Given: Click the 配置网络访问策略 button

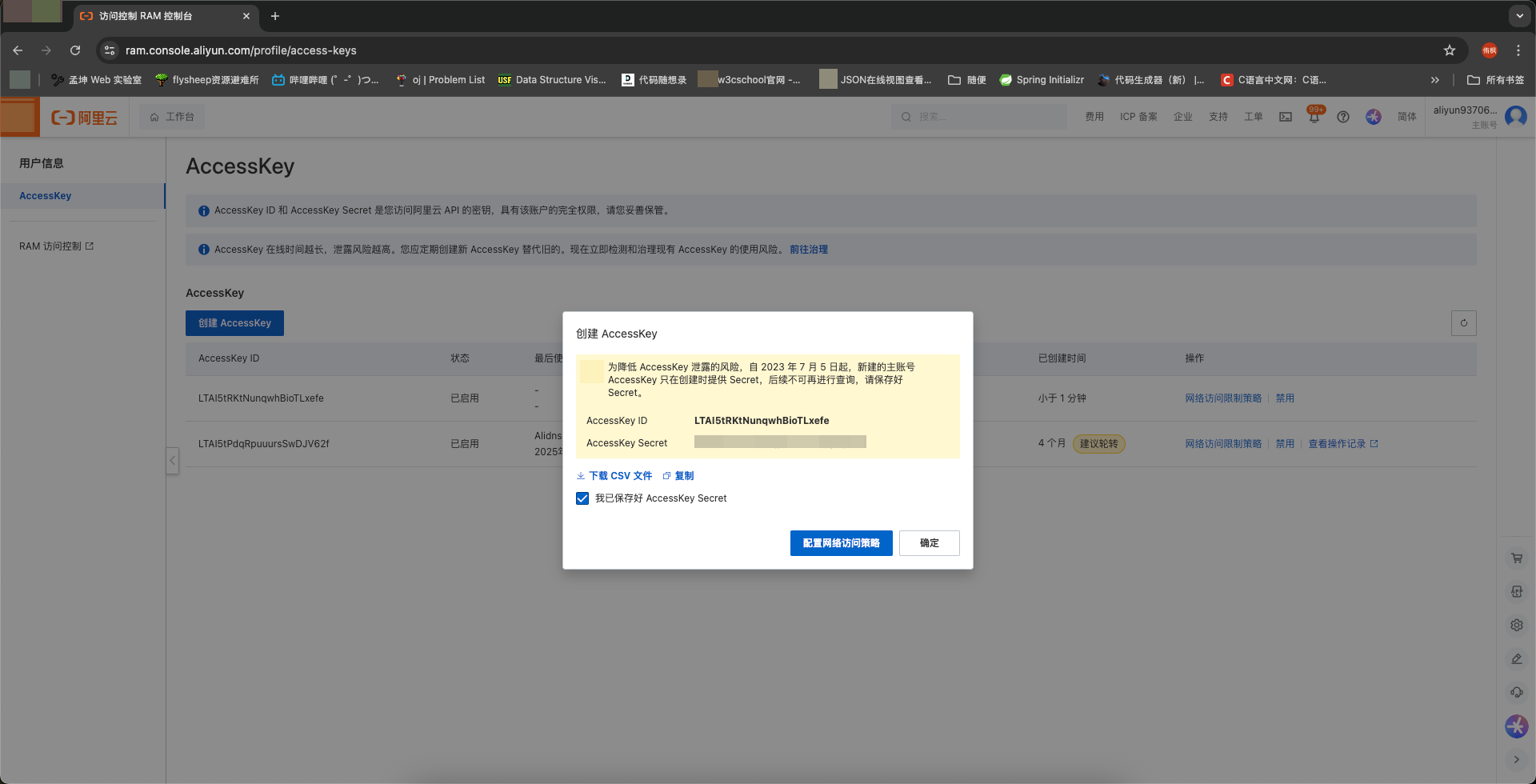Looking at the screenshot, I should (x=841, y=543).
